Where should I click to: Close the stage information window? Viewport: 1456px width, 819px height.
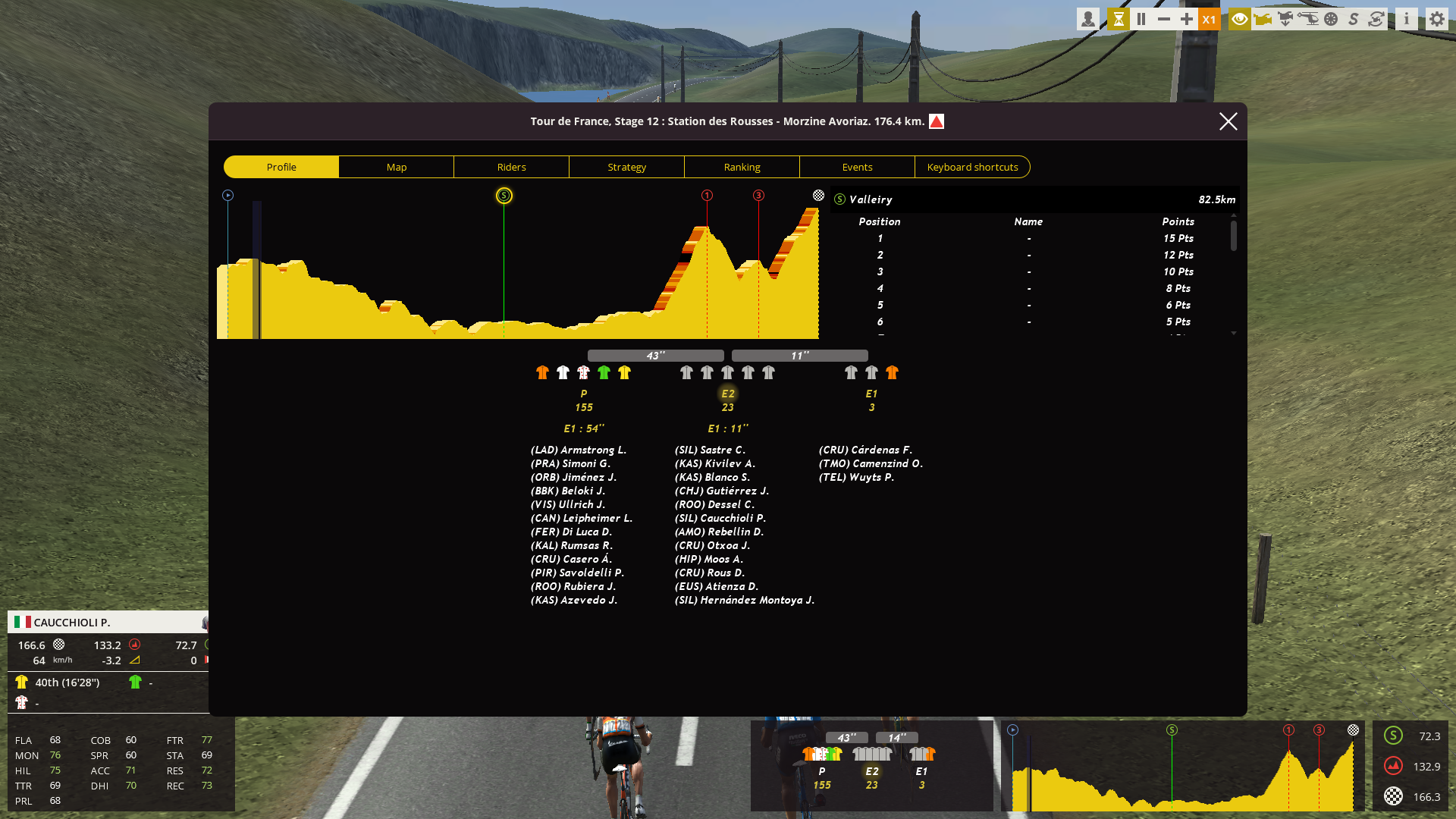[1228, 121]
